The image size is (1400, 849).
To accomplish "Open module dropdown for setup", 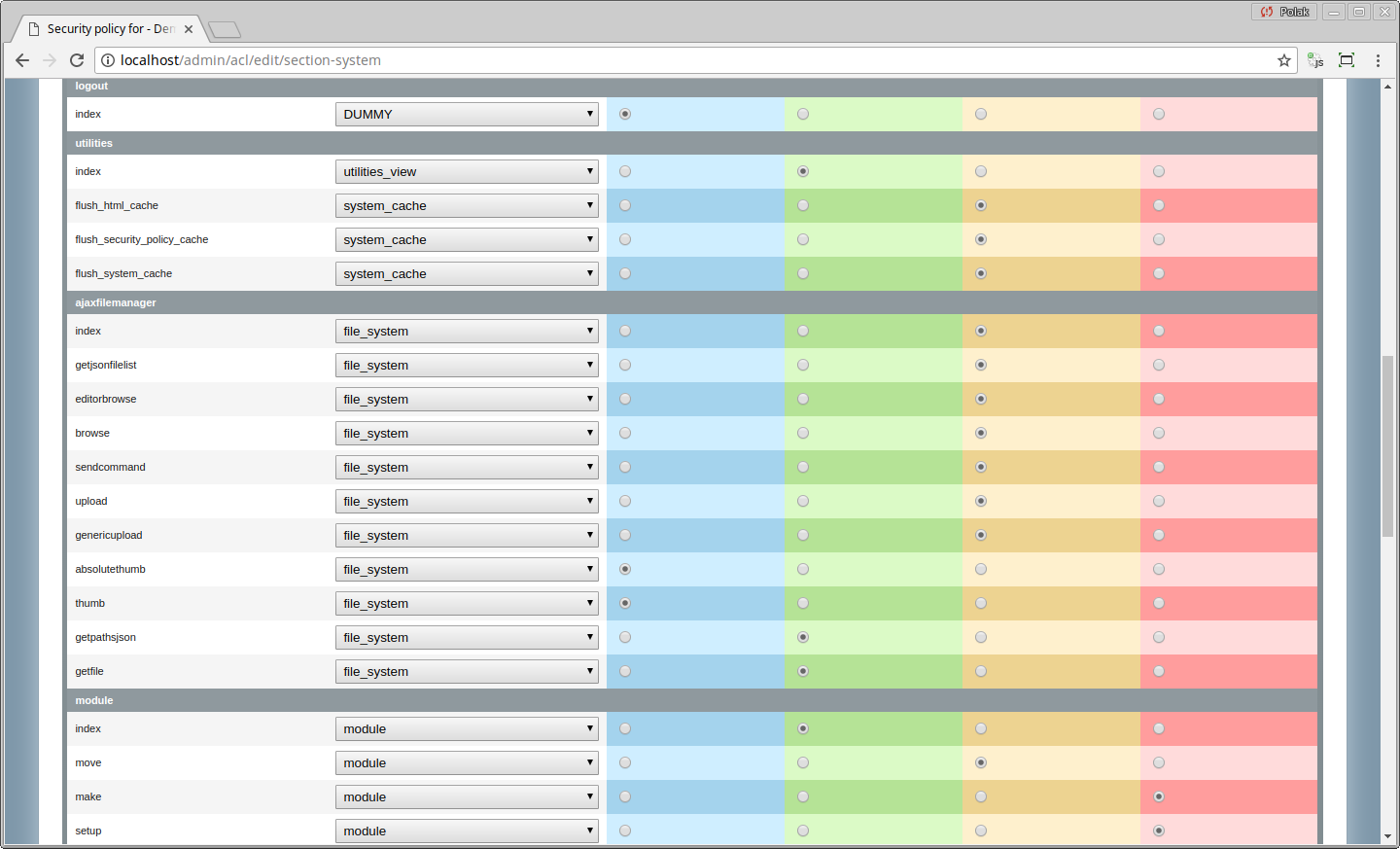I will tap(467, 831).
